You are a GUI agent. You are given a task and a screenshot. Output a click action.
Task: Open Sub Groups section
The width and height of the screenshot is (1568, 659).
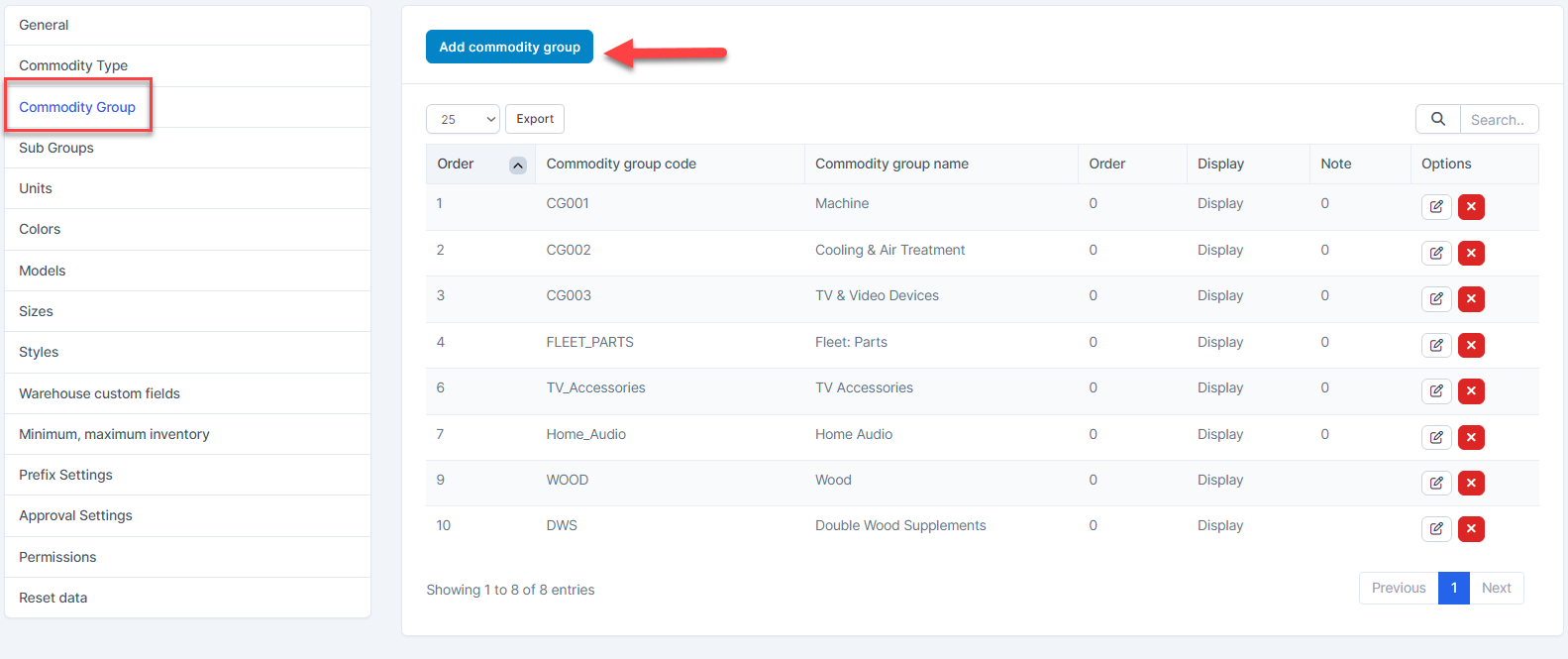[188, 148]
